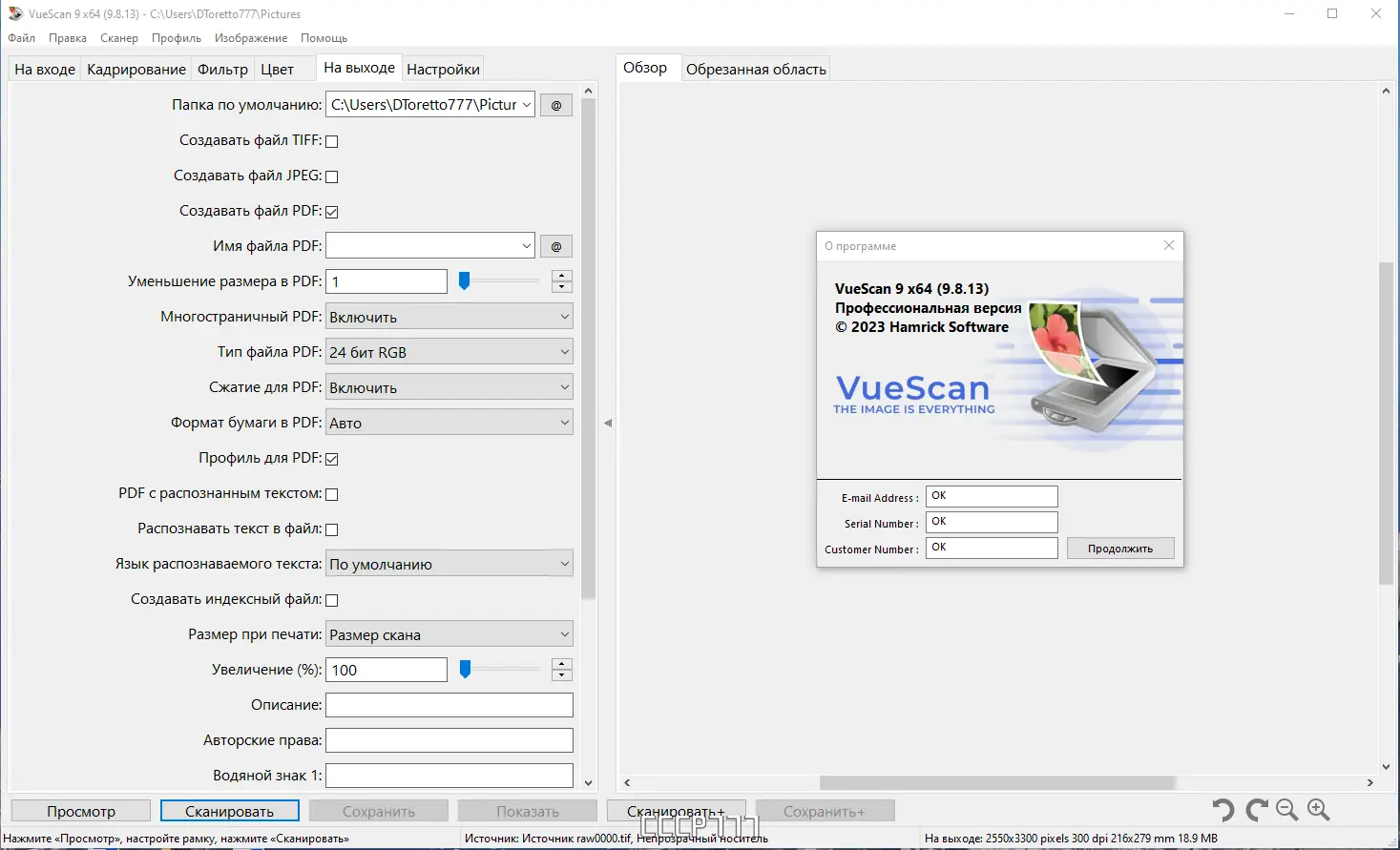The width and height of the screenshot is (1400, 850).
Task: Open Размер при печати dropdown
Action: [449, 634]
